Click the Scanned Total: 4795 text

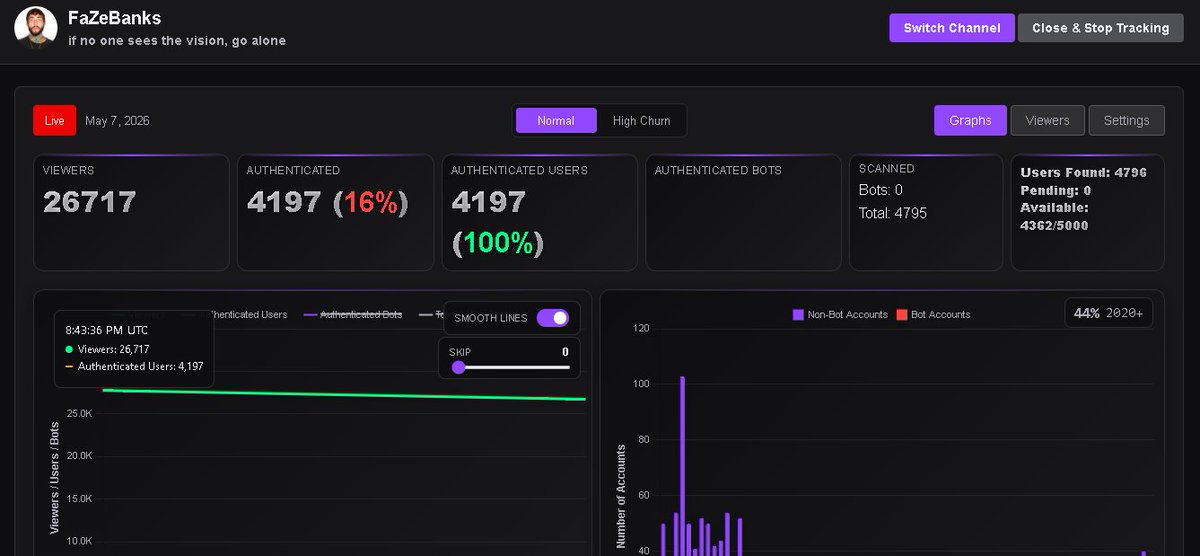tap(893, 213)
